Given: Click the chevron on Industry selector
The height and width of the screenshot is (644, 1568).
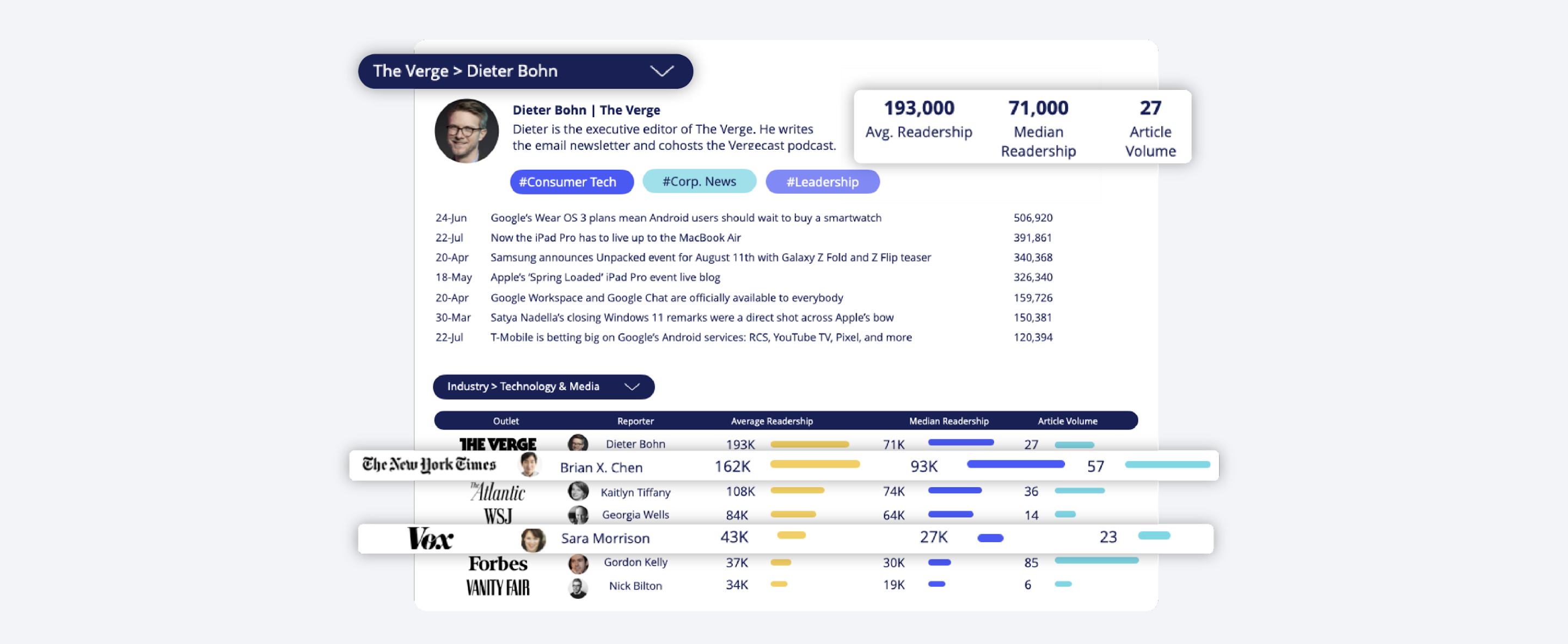Looking at the screenshot, I should [632, 387].
